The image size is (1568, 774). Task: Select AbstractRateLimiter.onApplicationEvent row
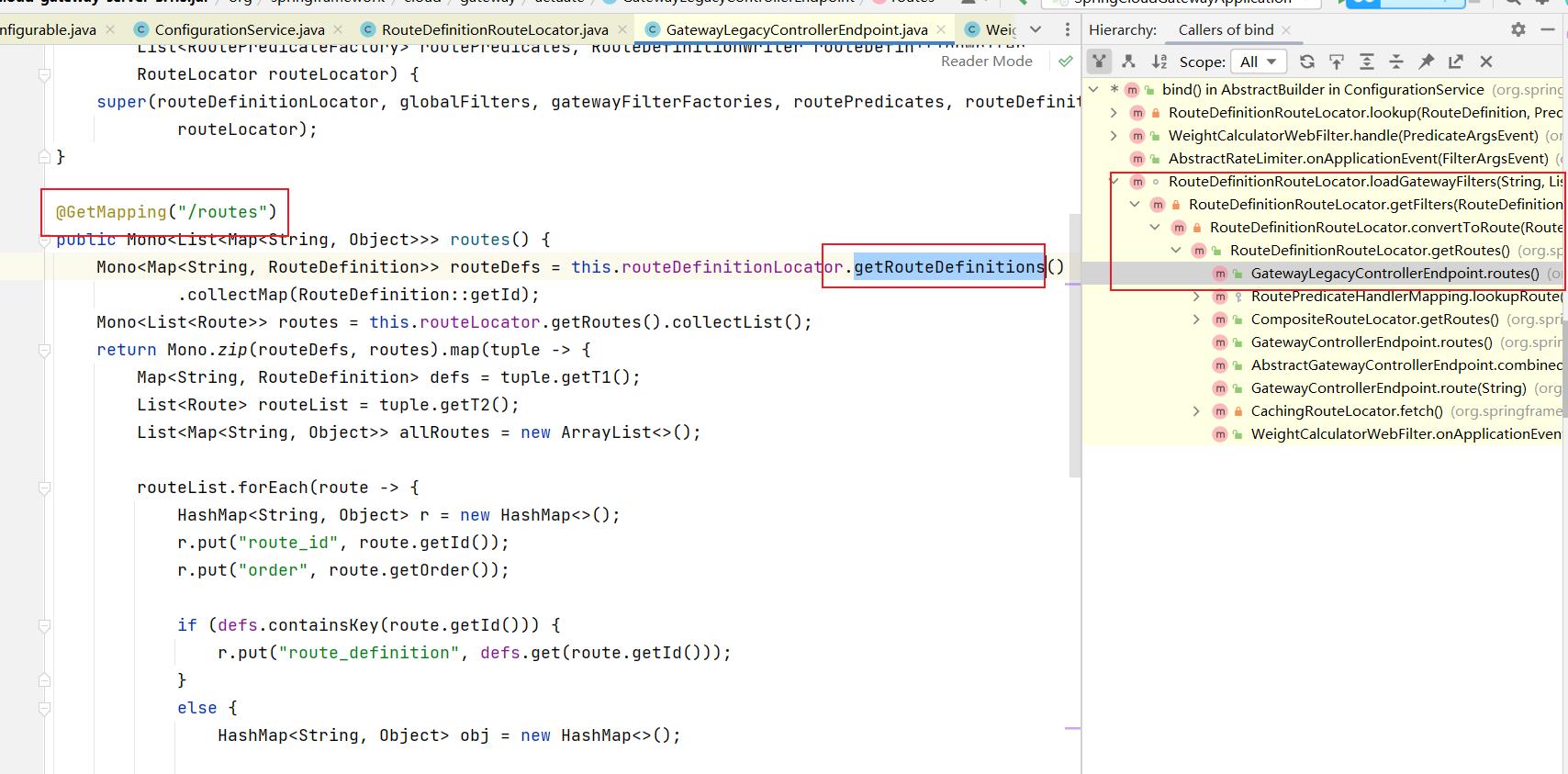[1325, 158]
